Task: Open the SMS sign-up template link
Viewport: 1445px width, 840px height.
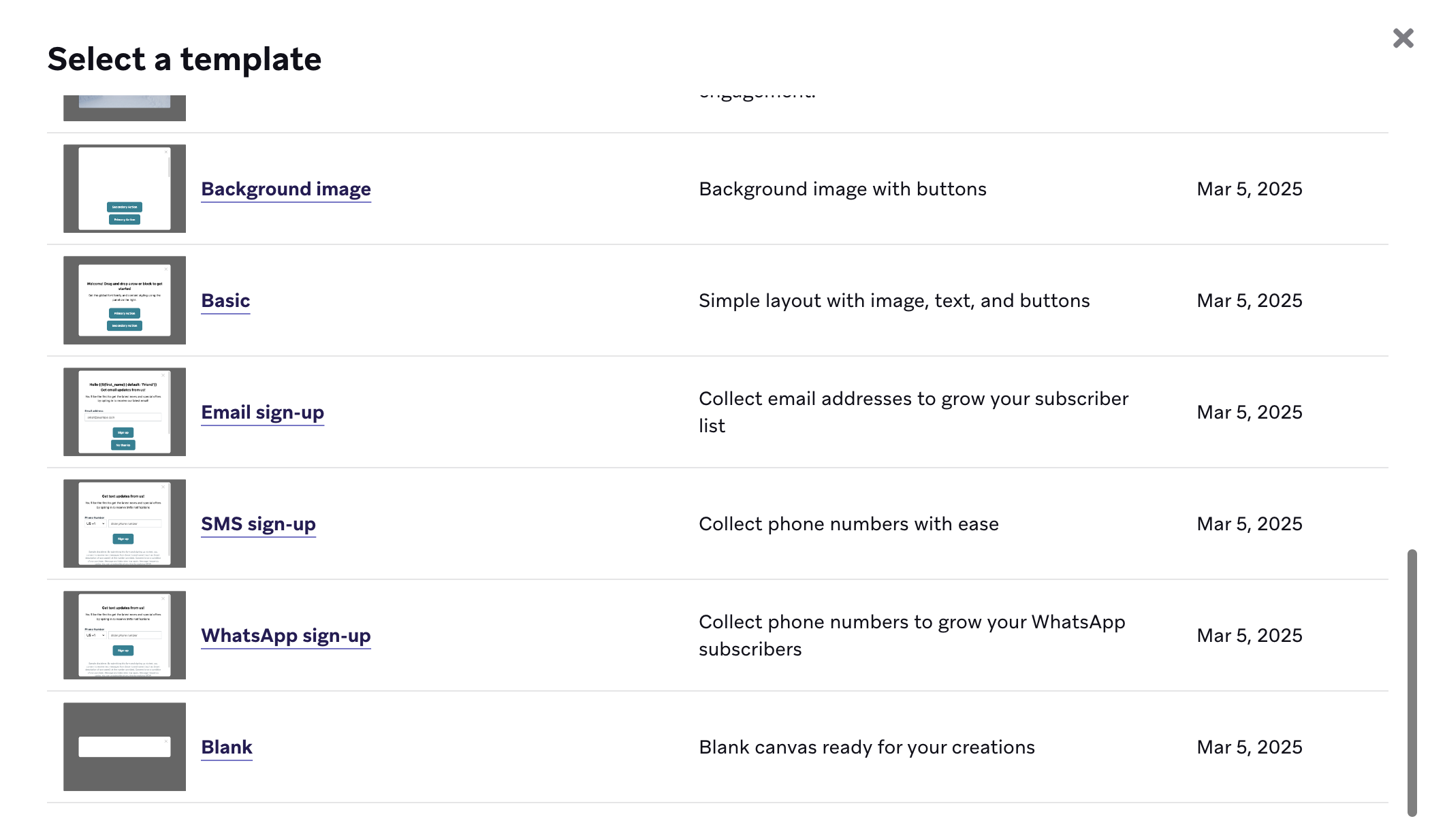Action: [x=258, y=524]
